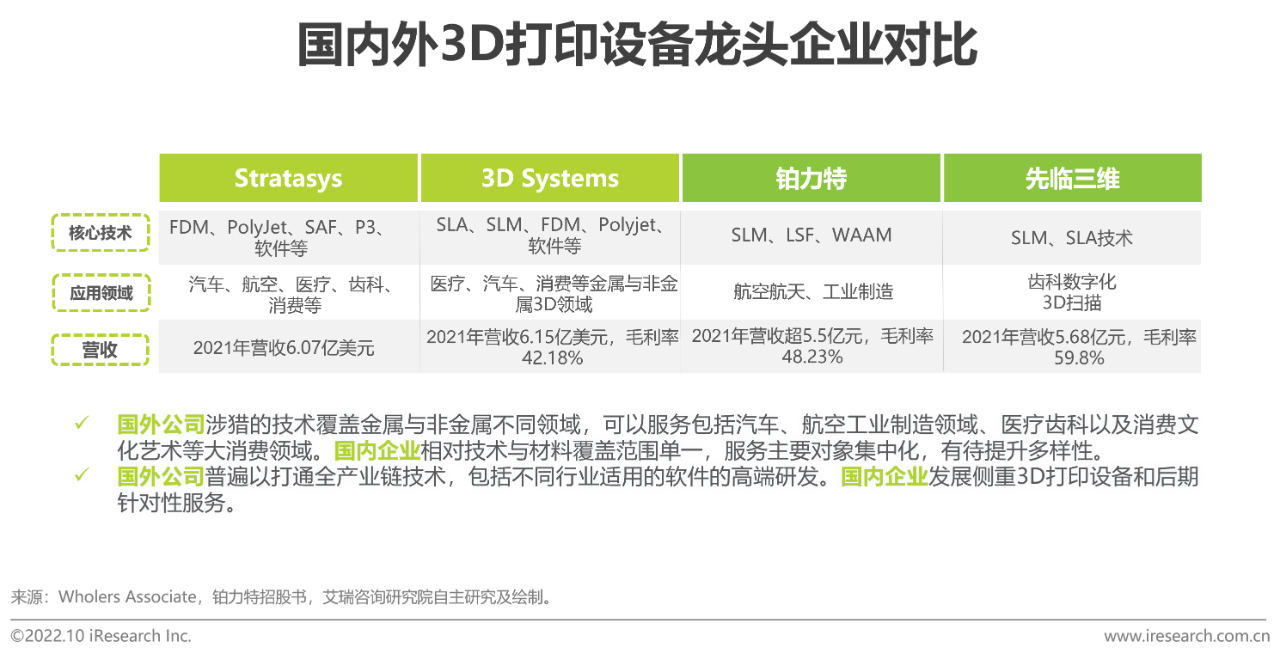Select the 3D Systems column header
1280x660 pixels.
550,178
